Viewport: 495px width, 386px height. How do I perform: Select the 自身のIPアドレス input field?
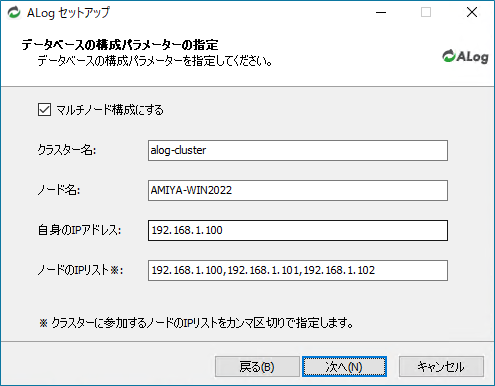click(298, 230)
